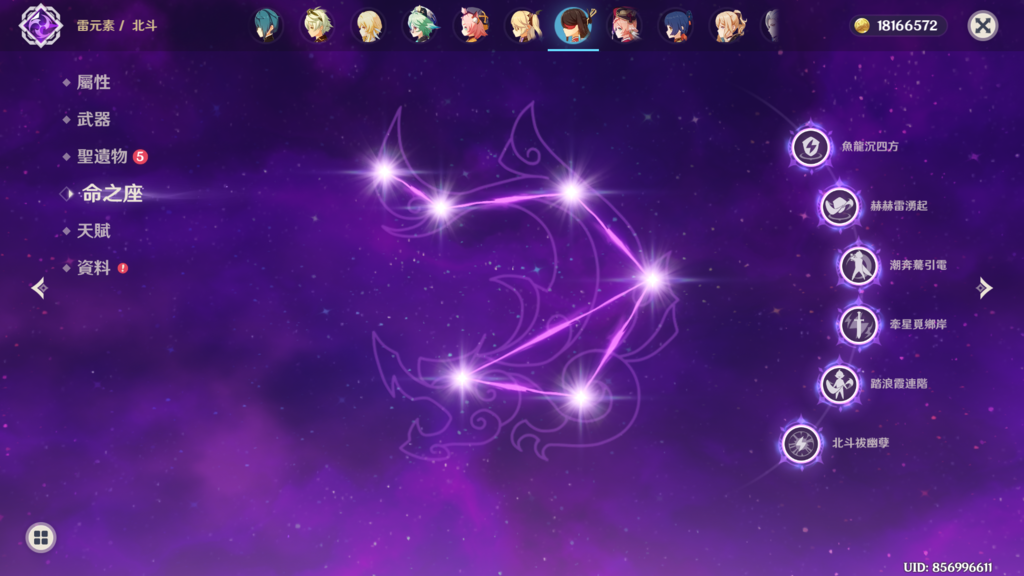Select the top-center constellation star
Viewport: 1024px width, 576px height.
point(572,191)
